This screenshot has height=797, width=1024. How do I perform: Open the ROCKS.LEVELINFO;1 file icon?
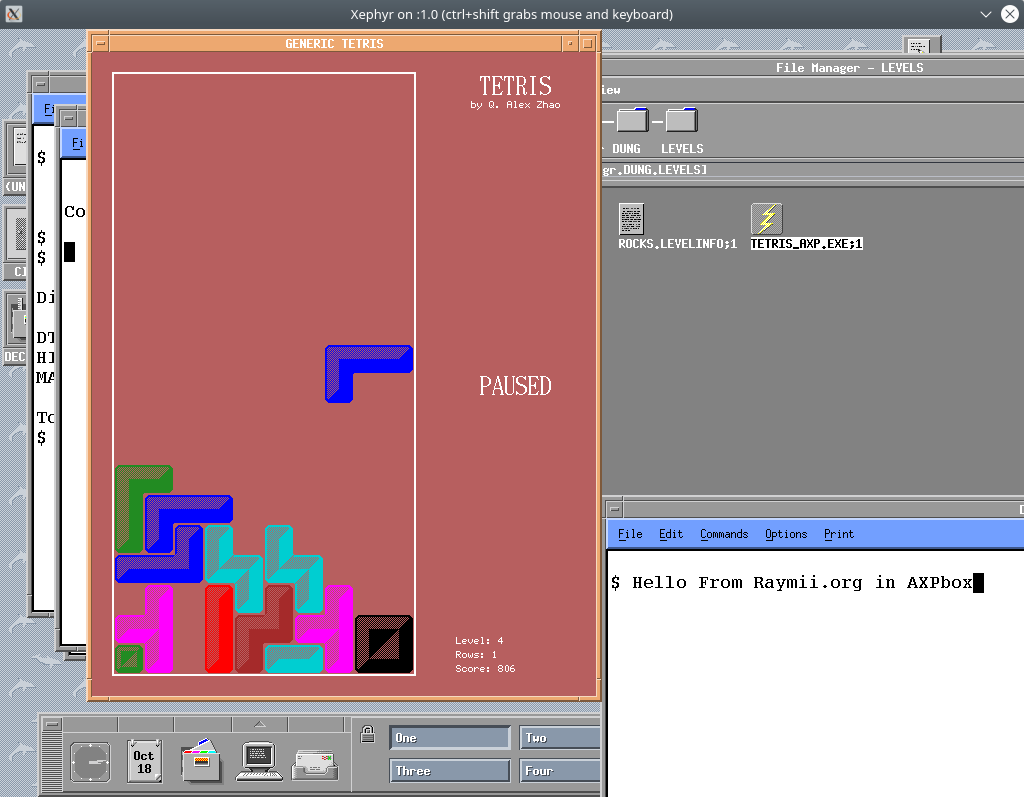(631, 216)
